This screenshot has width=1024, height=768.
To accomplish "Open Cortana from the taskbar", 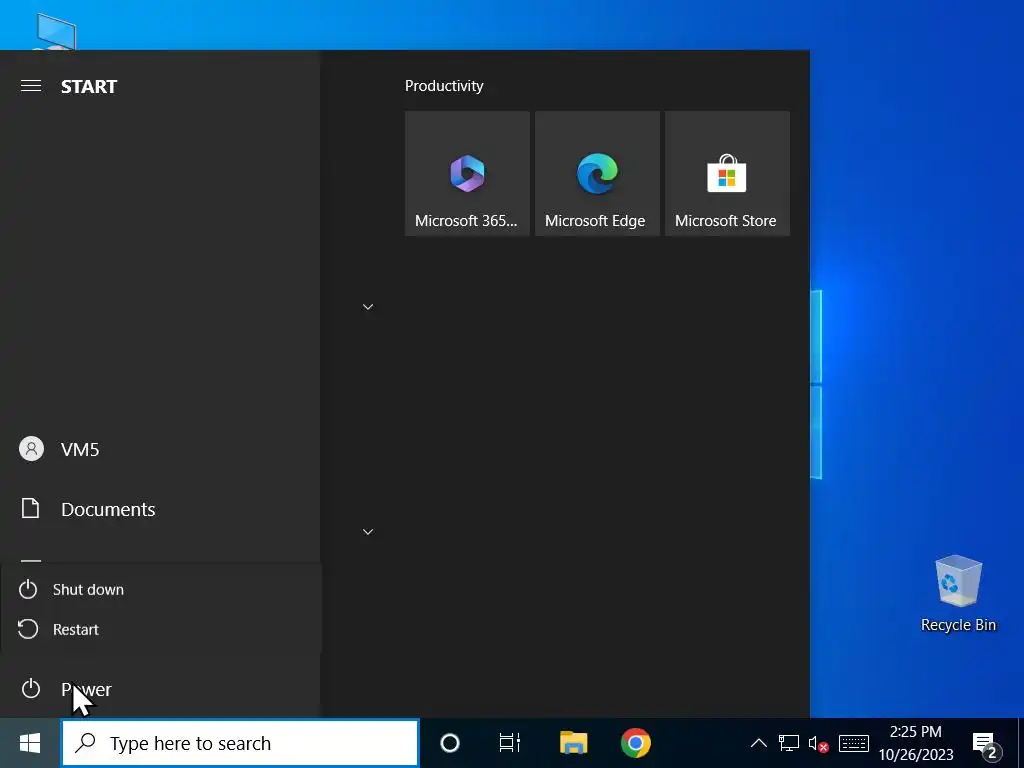I will pos(450,743).
